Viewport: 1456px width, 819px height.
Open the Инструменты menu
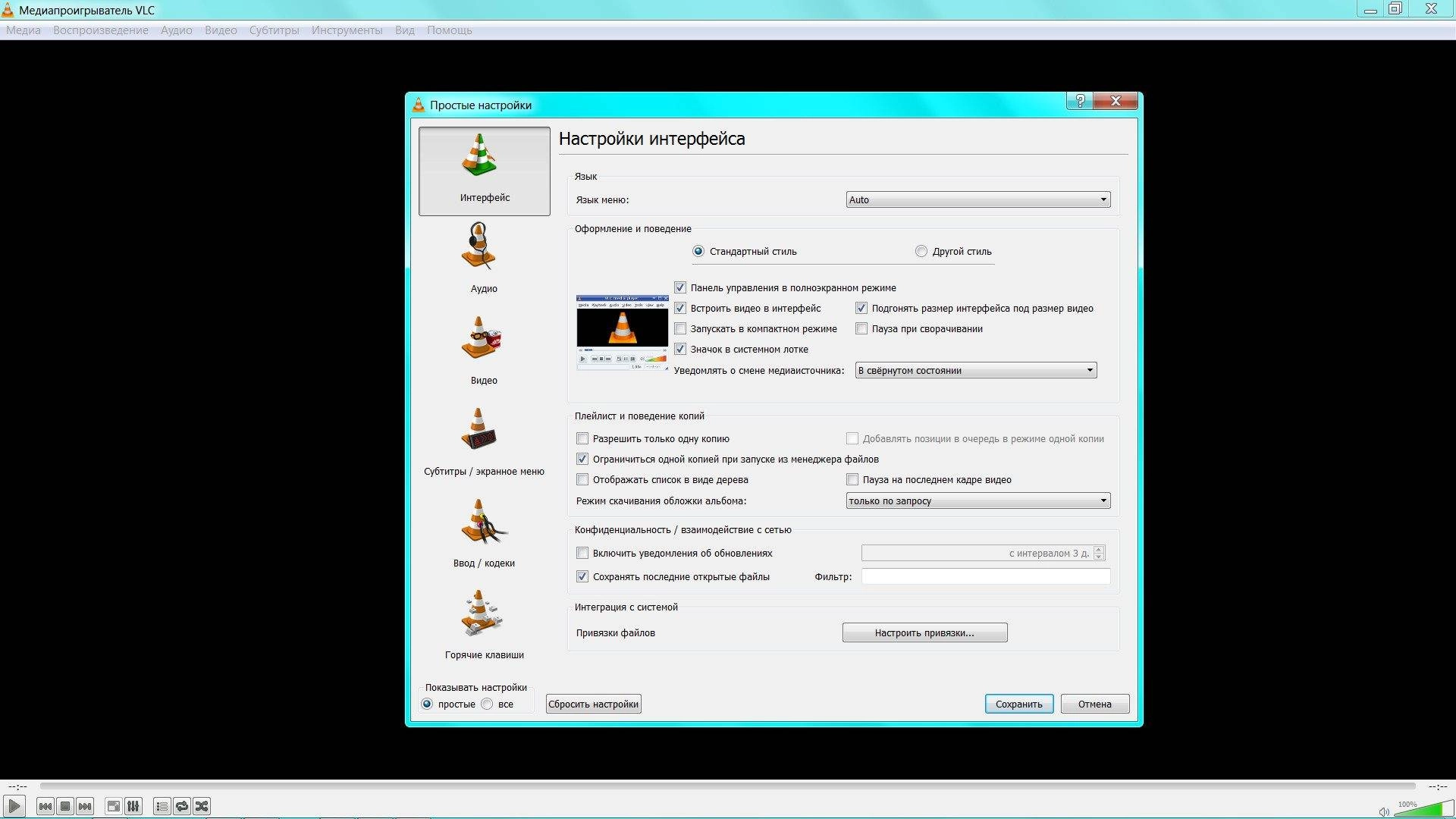coord(347,30)
